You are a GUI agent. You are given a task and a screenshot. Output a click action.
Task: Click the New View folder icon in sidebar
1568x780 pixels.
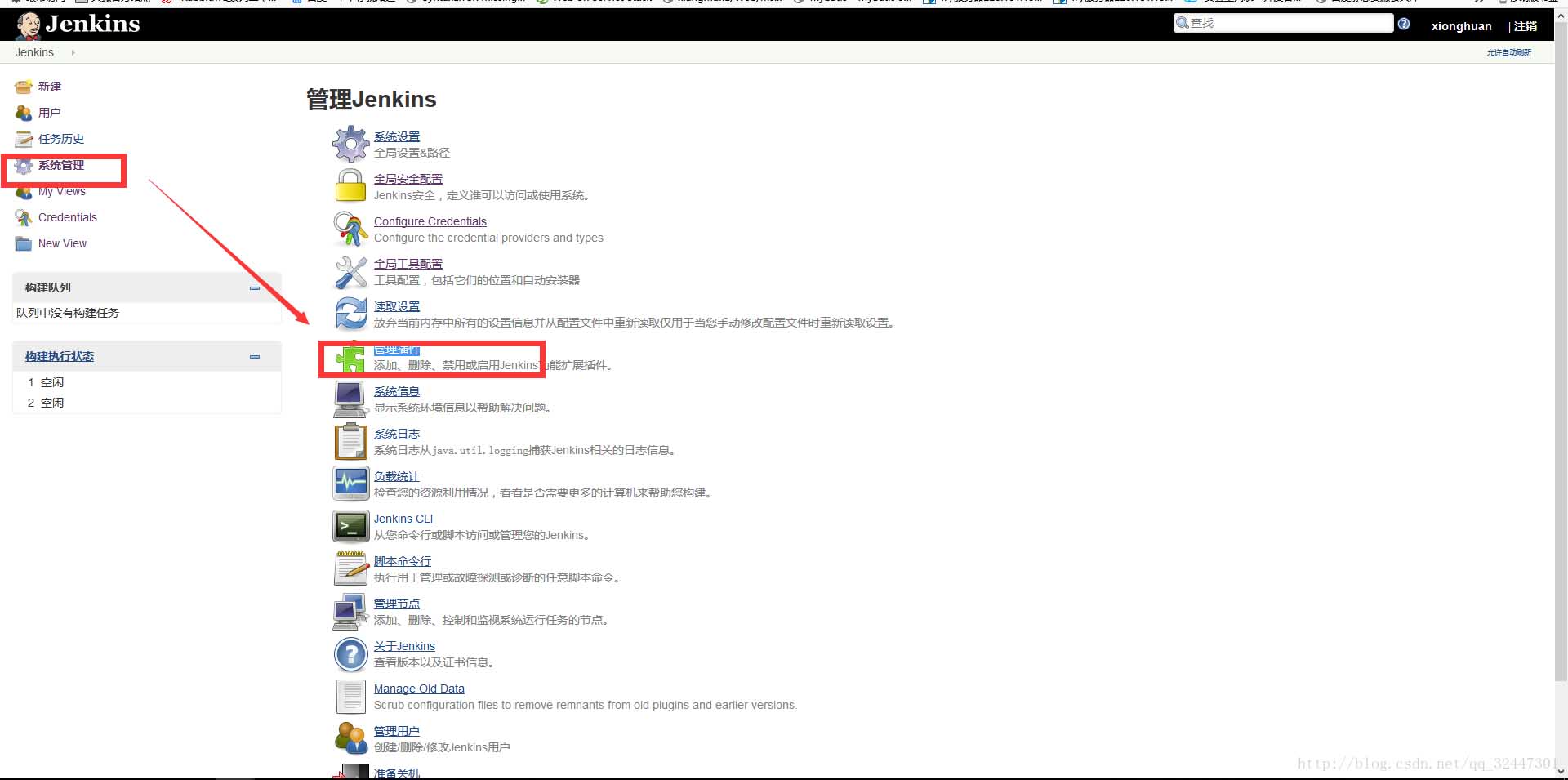pyautogui.click(x=24, y=243)
